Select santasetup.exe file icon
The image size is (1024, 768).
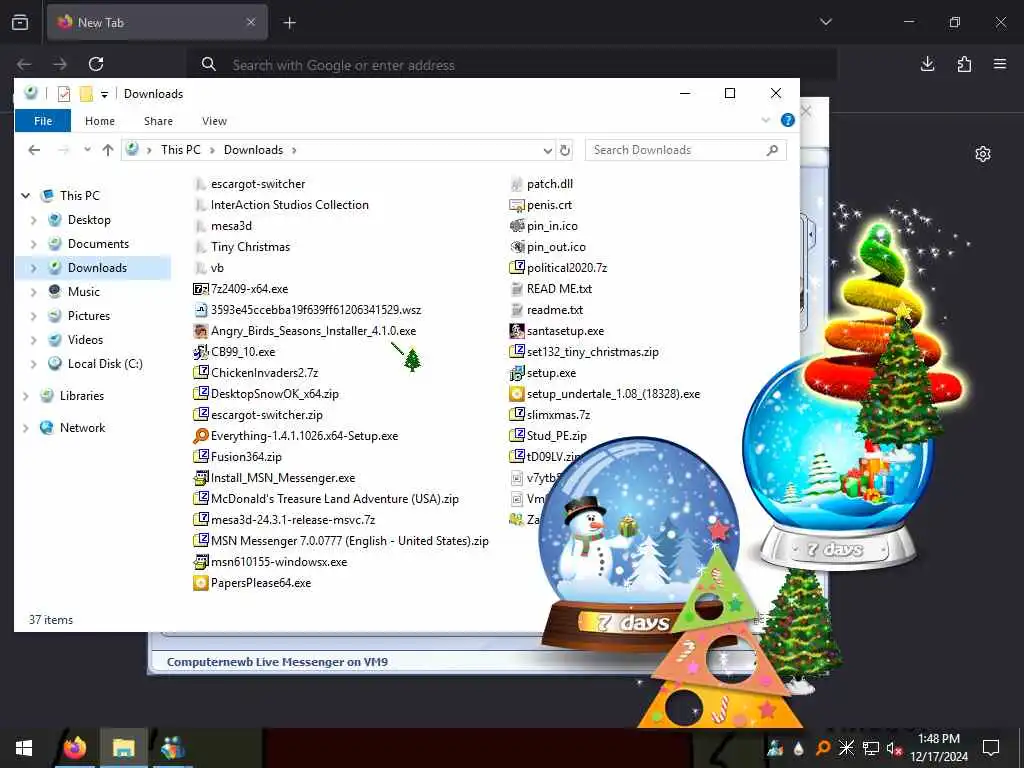click(x=517, y=331)
